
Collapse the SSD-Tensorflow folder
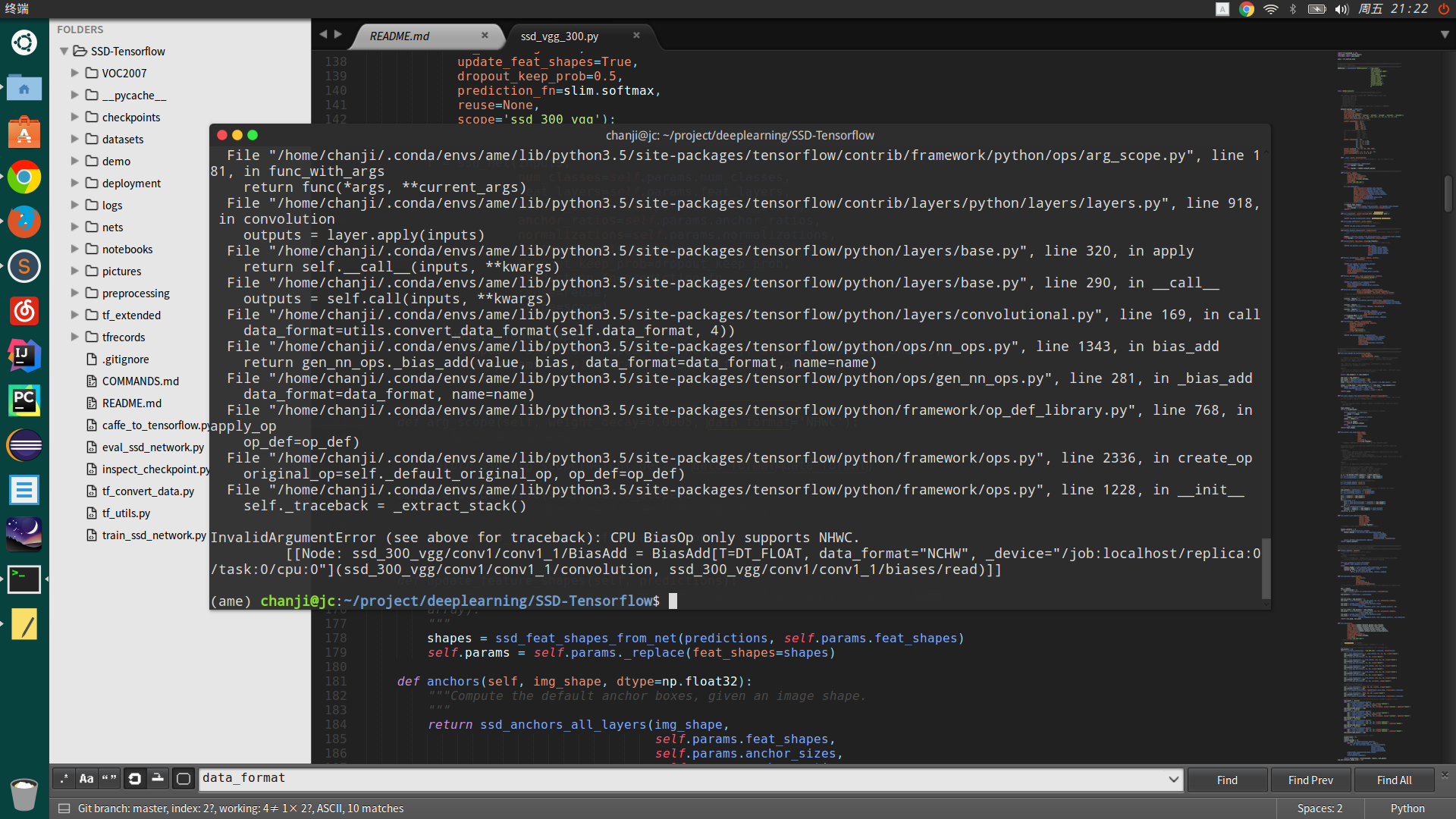pyautogui.click(x=64, y=51)
